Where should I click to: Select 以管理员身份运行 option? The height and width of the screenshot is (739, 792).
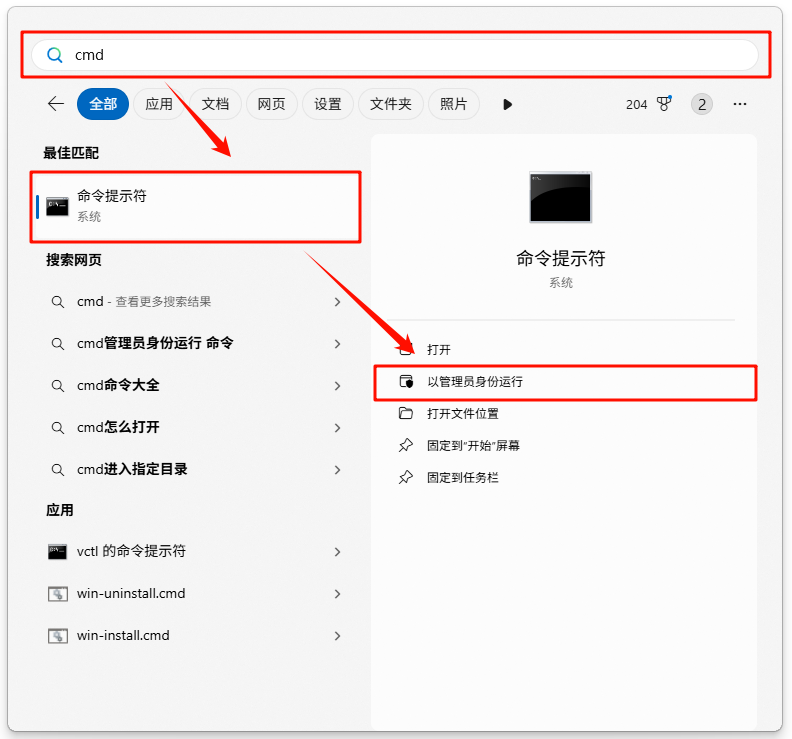[475, 382]
